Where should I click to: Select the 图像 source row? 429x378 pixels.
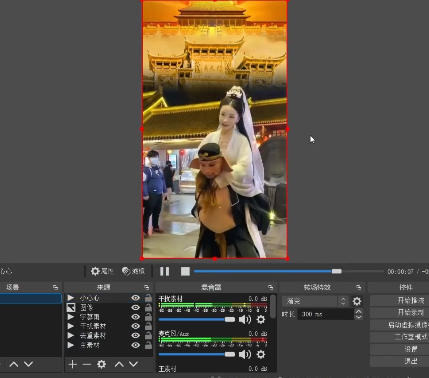pos(109,307)
